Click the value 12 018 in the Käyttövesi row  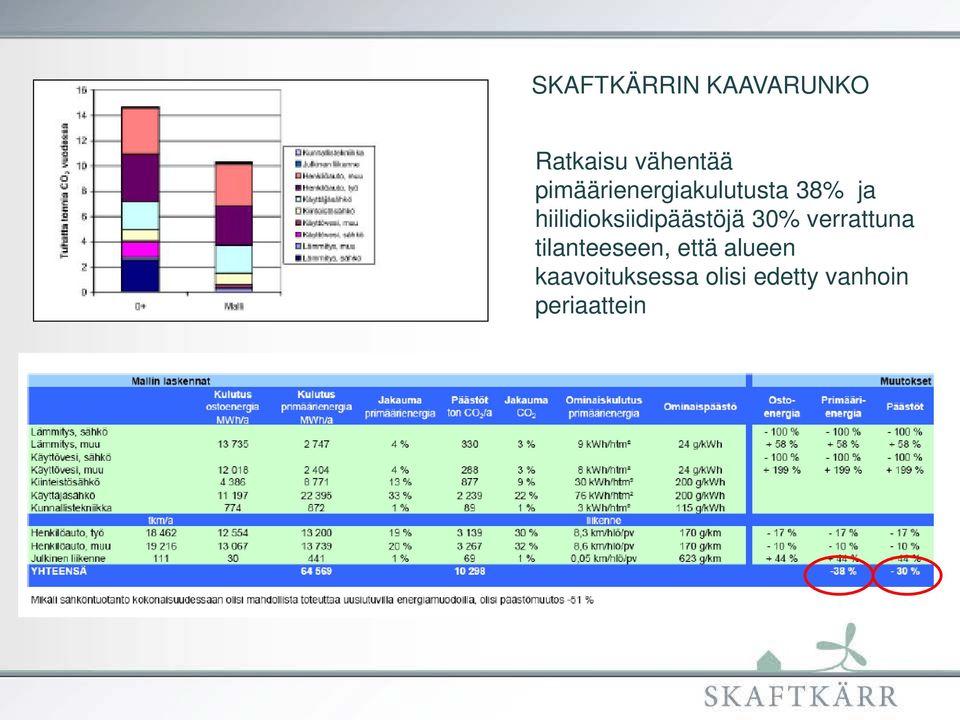[x=233, y=470]
